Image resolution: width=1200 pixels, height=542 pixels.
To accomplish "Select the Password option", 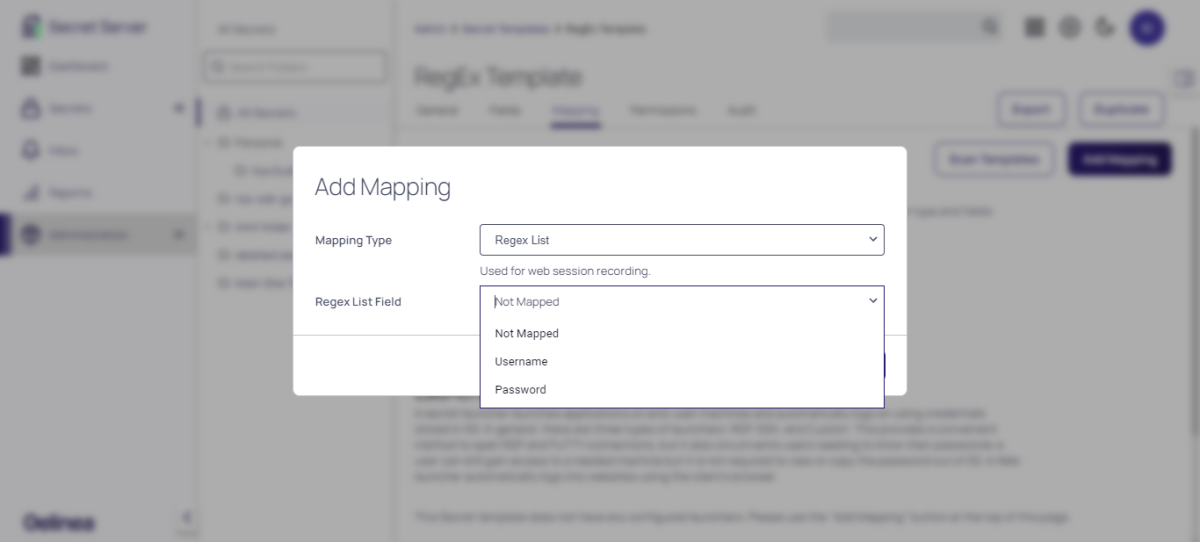I will tap(520, 390).
